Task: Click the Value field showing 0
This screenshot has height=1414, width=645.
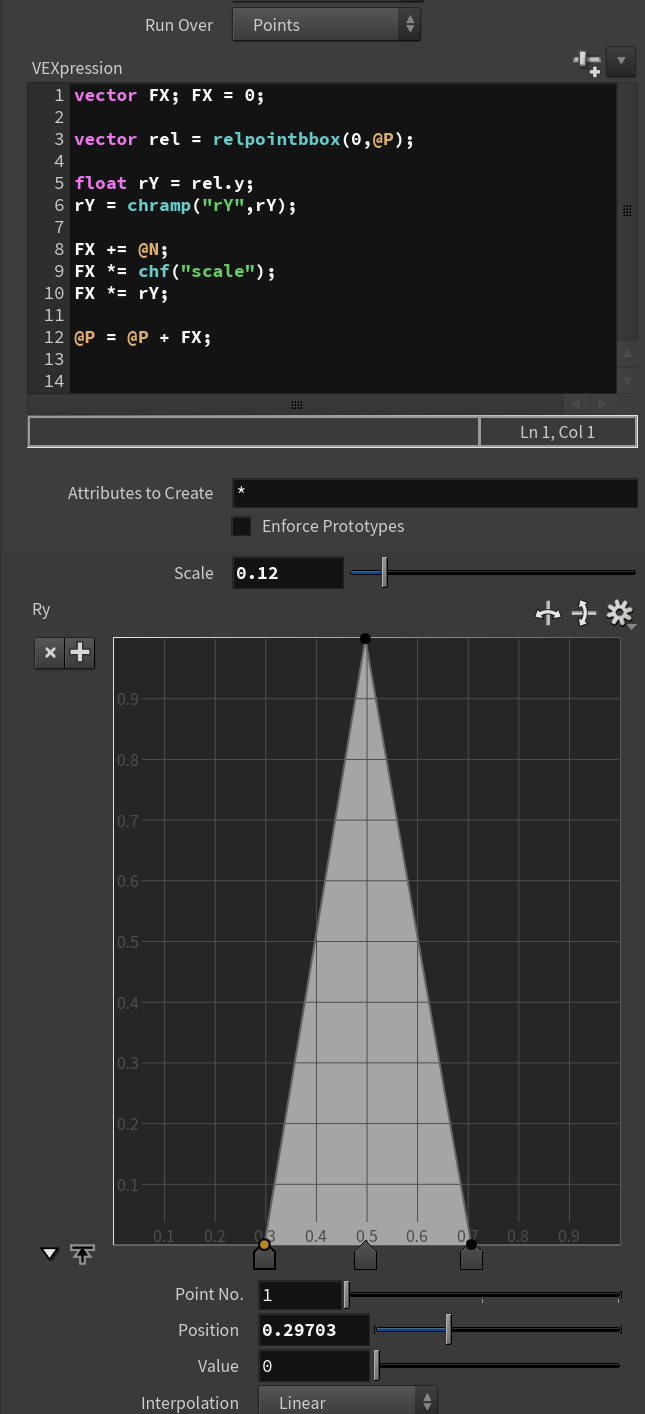Action: (x=313, y=1366)
